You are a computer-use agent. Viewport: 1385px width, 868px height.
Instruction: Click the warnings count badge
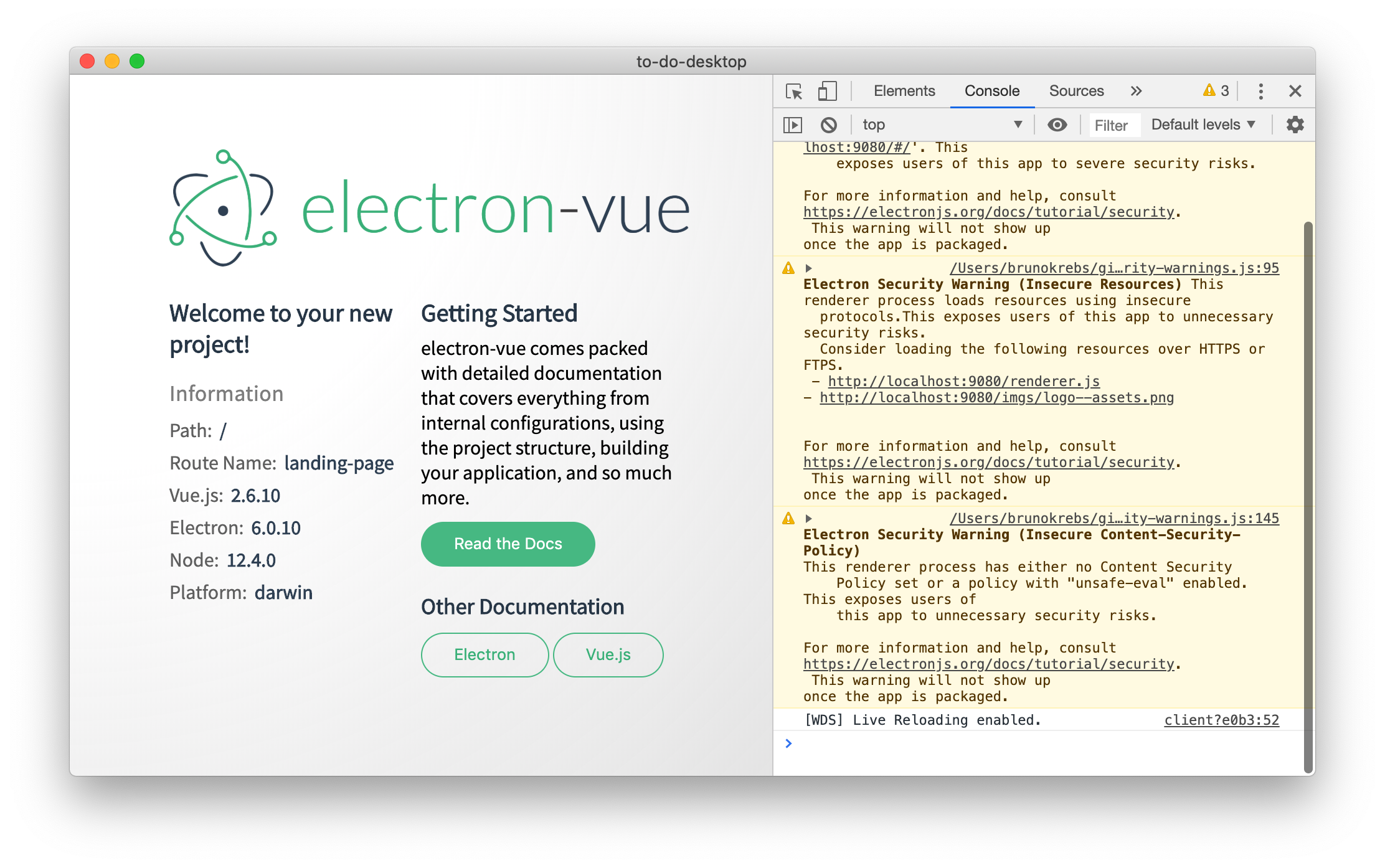click(x=1216, y=91)
